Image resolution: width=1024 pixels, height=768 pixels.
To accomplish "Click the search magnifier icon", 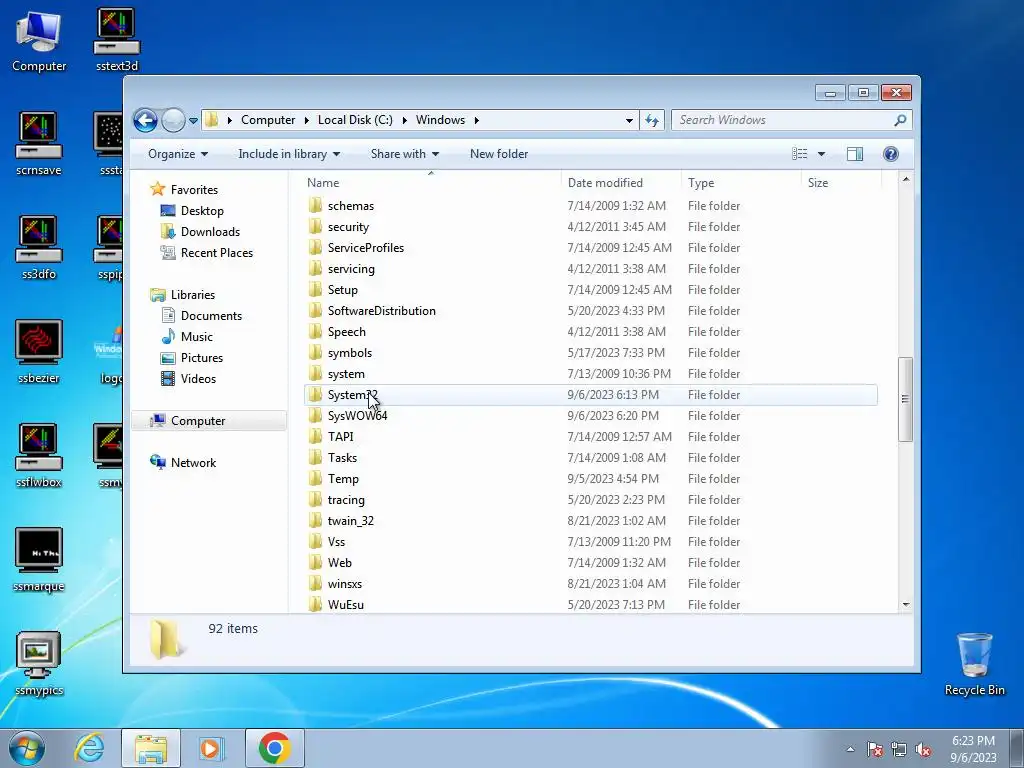I will pyautogui.click(x=901, y=120).
